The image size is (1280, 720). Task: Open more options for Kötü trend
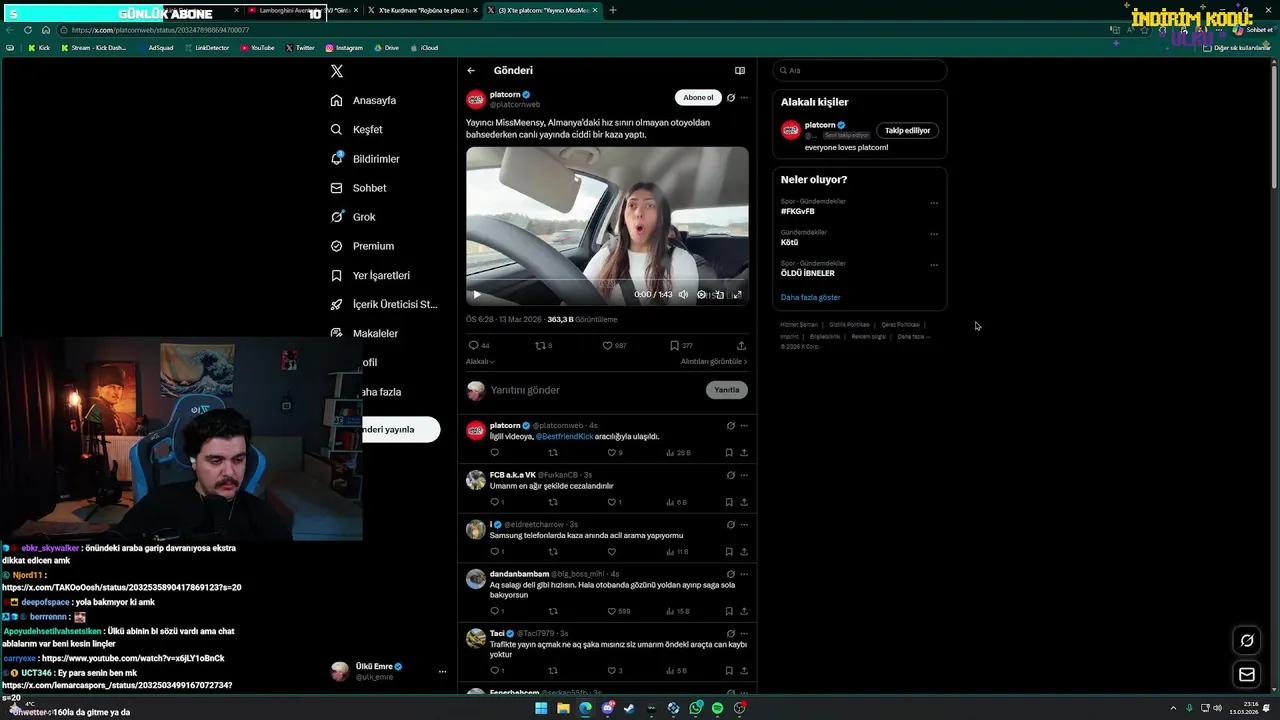934,234
